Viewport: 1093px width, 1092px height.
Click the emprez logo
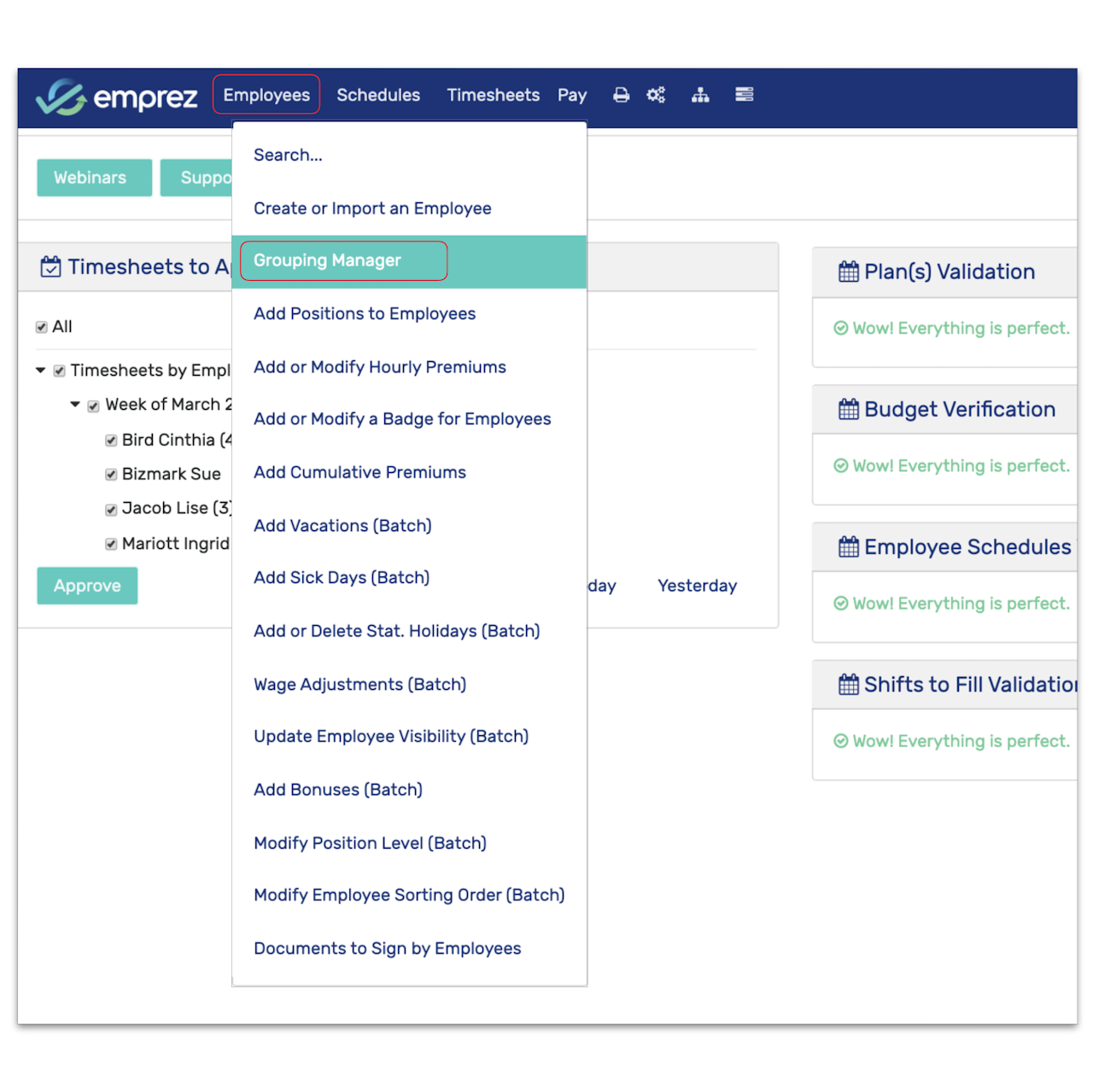117,97
